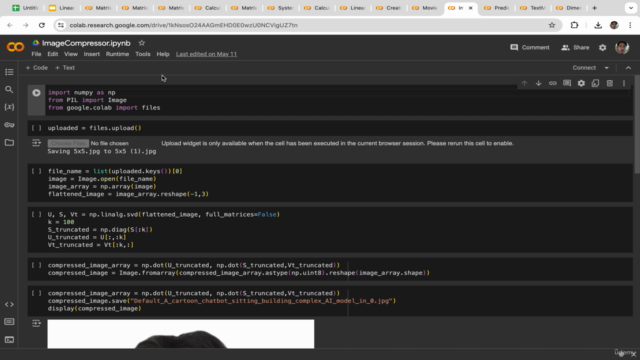
Task: Open the Runtime menu
Action: [117, 54]
